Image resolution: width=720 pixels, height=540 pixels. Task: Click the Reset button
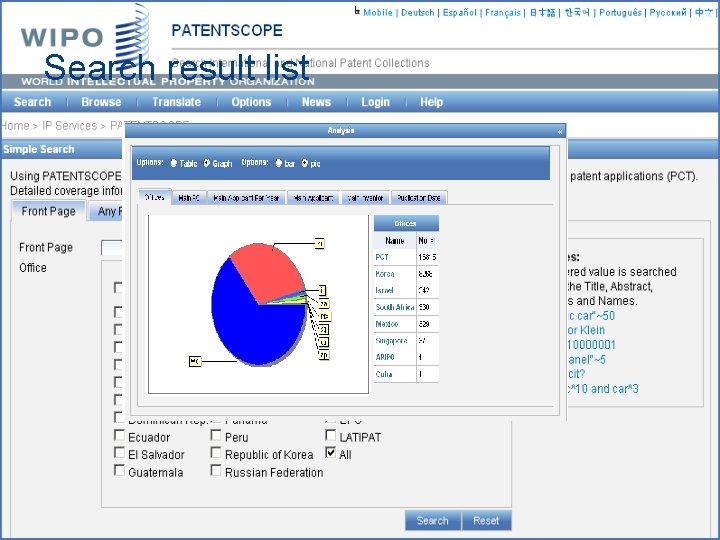486,520
